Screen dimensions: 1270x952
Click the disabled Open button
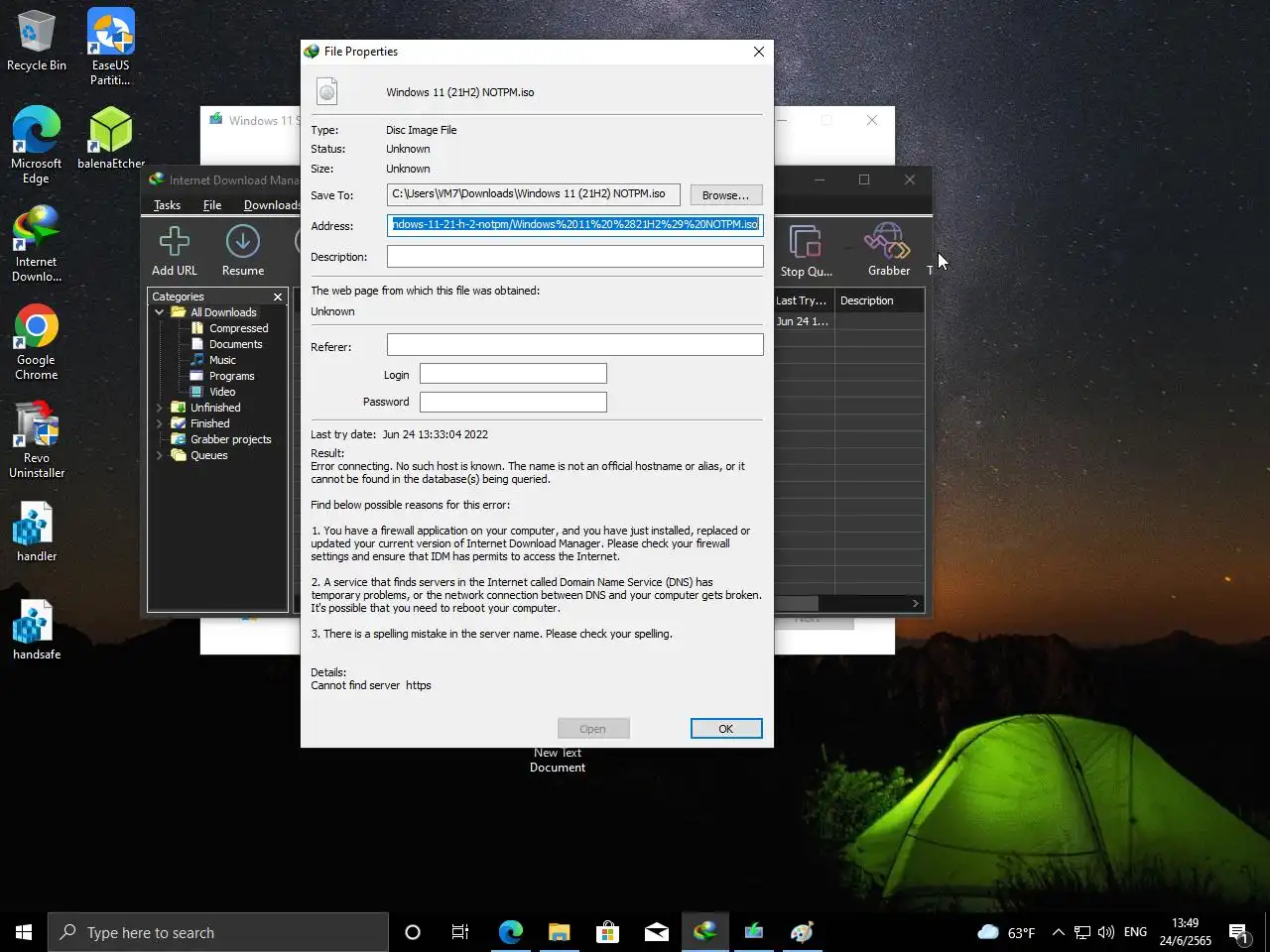pos(592,729)
